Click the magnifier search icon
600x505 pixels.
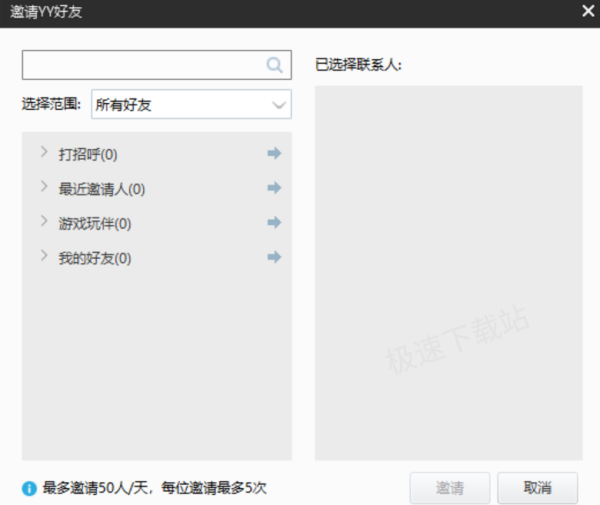pyautogui.click(x=274, y=65)
